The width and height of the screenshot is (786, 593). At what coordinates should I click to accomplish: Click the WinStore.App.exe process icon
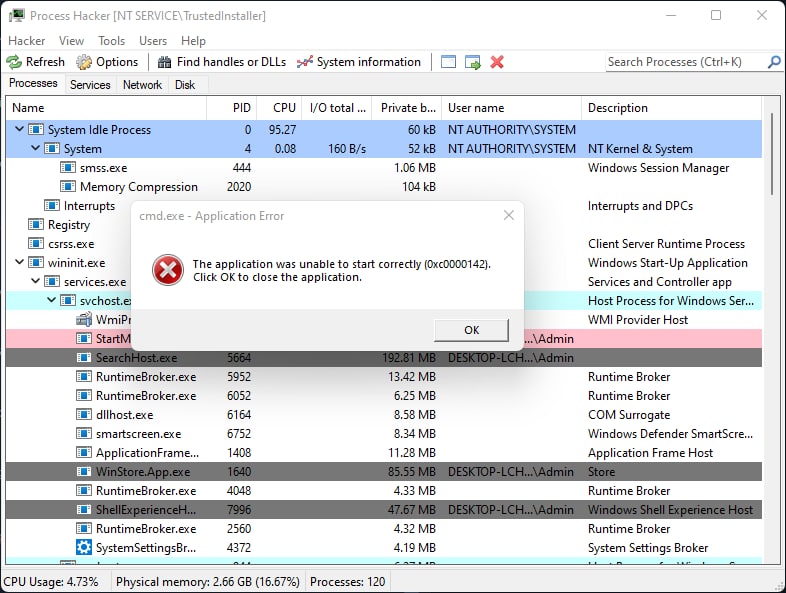pos(84,472)
